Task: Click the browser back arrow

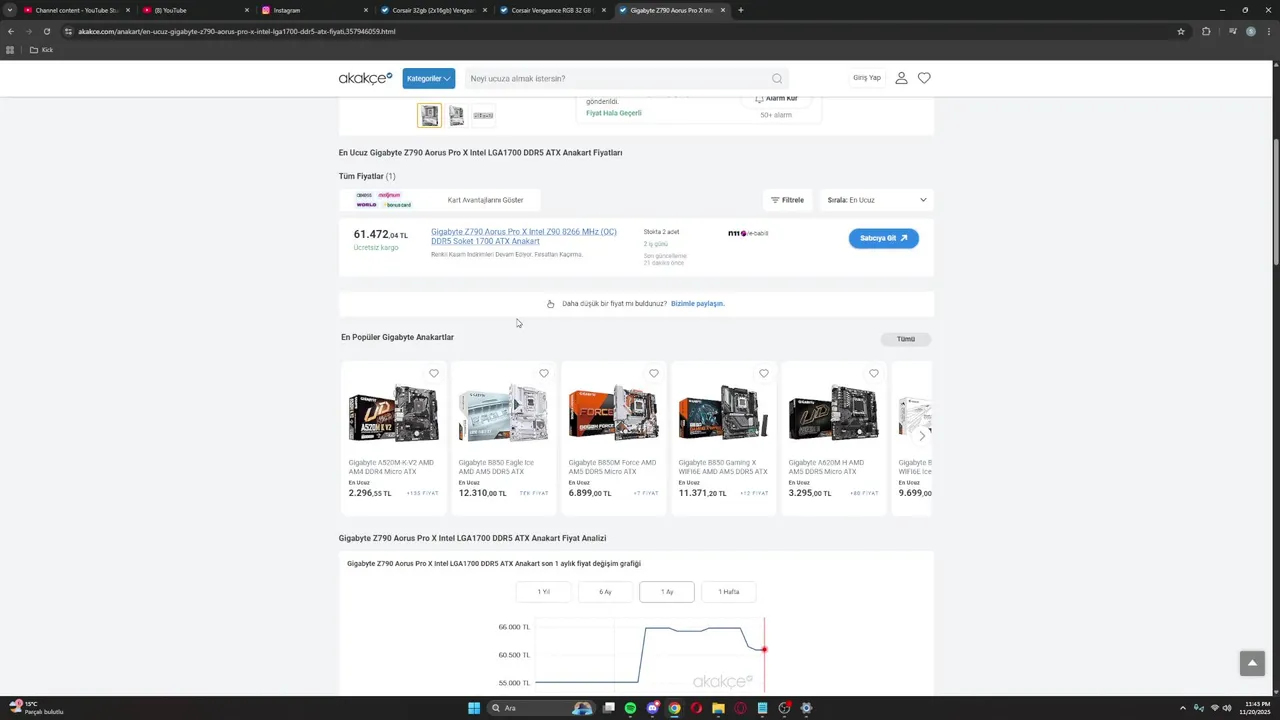Action: [11, 31]
